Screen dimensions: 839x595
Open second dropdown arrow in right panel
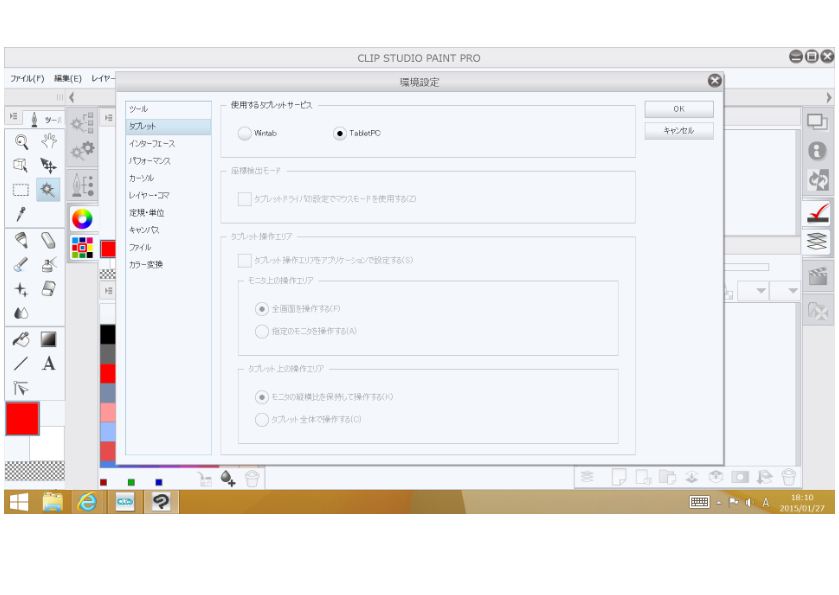pyautogui.click(x=793, y=291)
